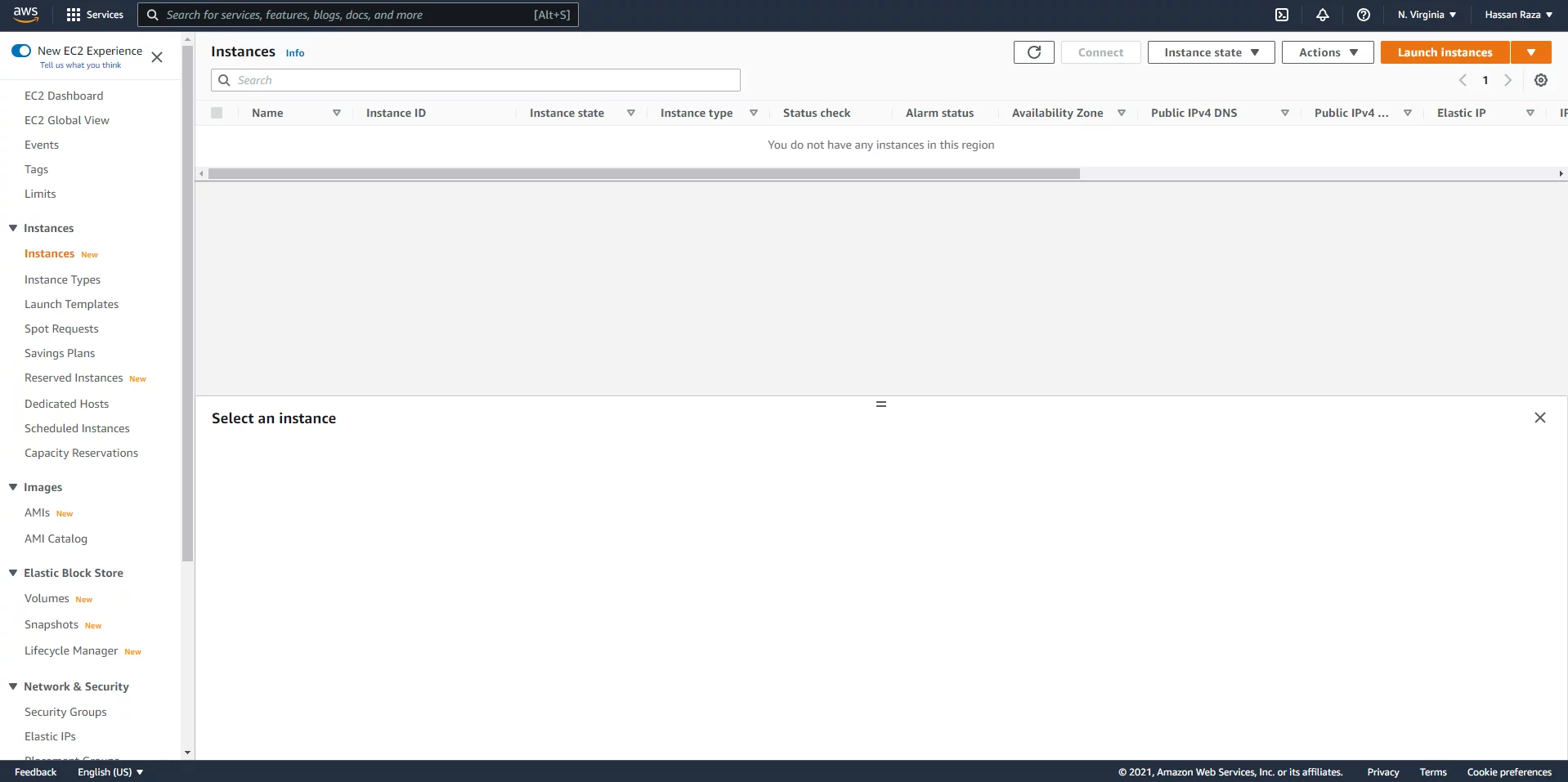Open the Instance state dropdown
The height and width of the screenshot is (782, 1568).
tap(1211, 52)
